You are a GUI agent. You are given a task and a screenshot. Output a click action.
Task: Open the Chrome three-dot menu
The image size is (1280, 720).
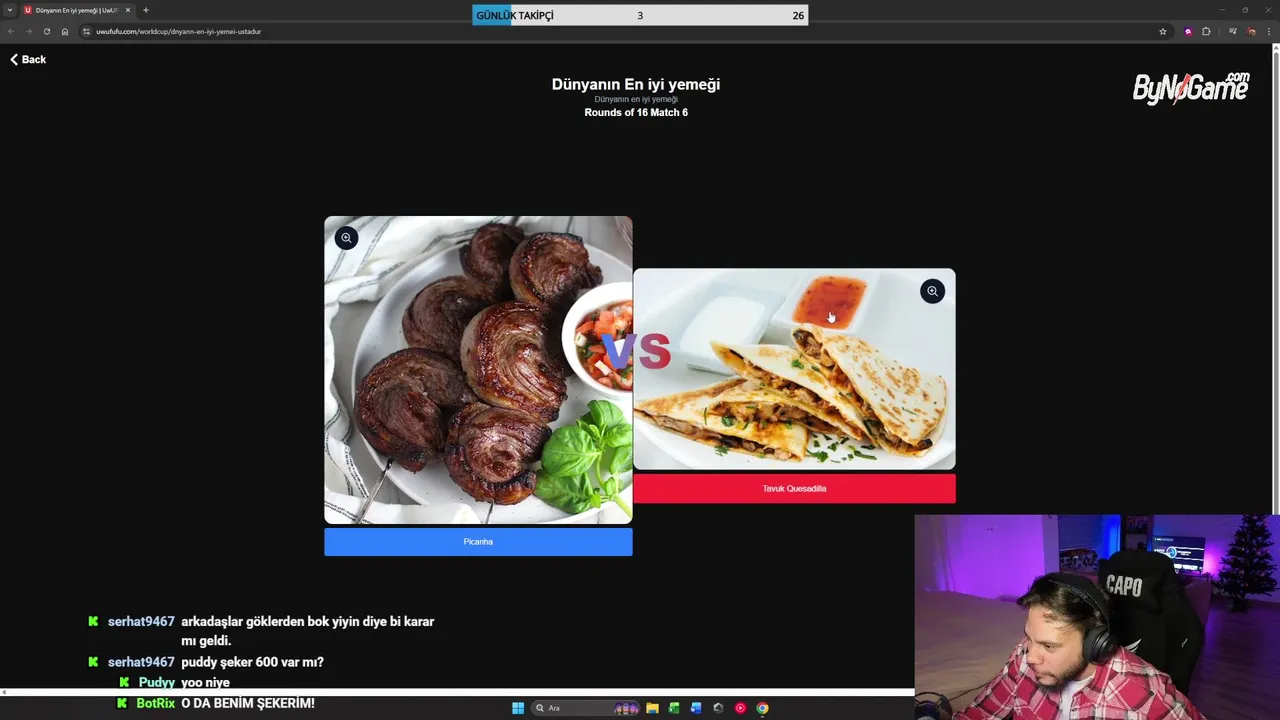1271,31
